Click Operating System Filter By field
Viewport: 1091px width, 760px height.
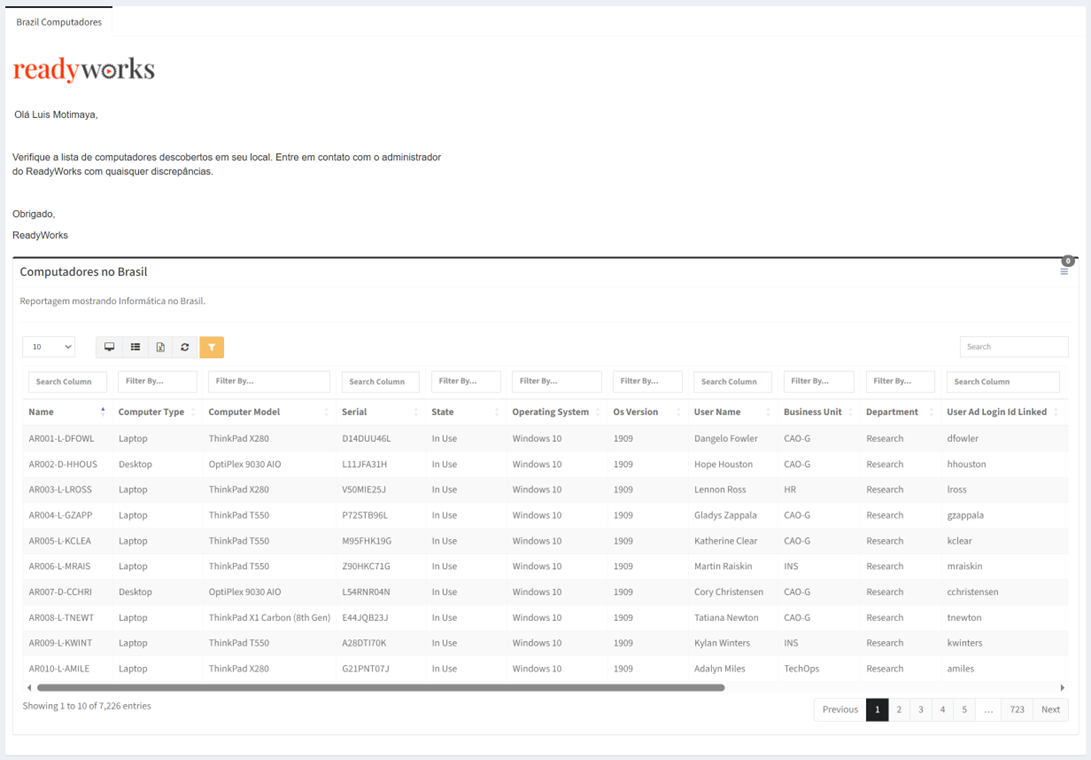click(x=557, y=381)
